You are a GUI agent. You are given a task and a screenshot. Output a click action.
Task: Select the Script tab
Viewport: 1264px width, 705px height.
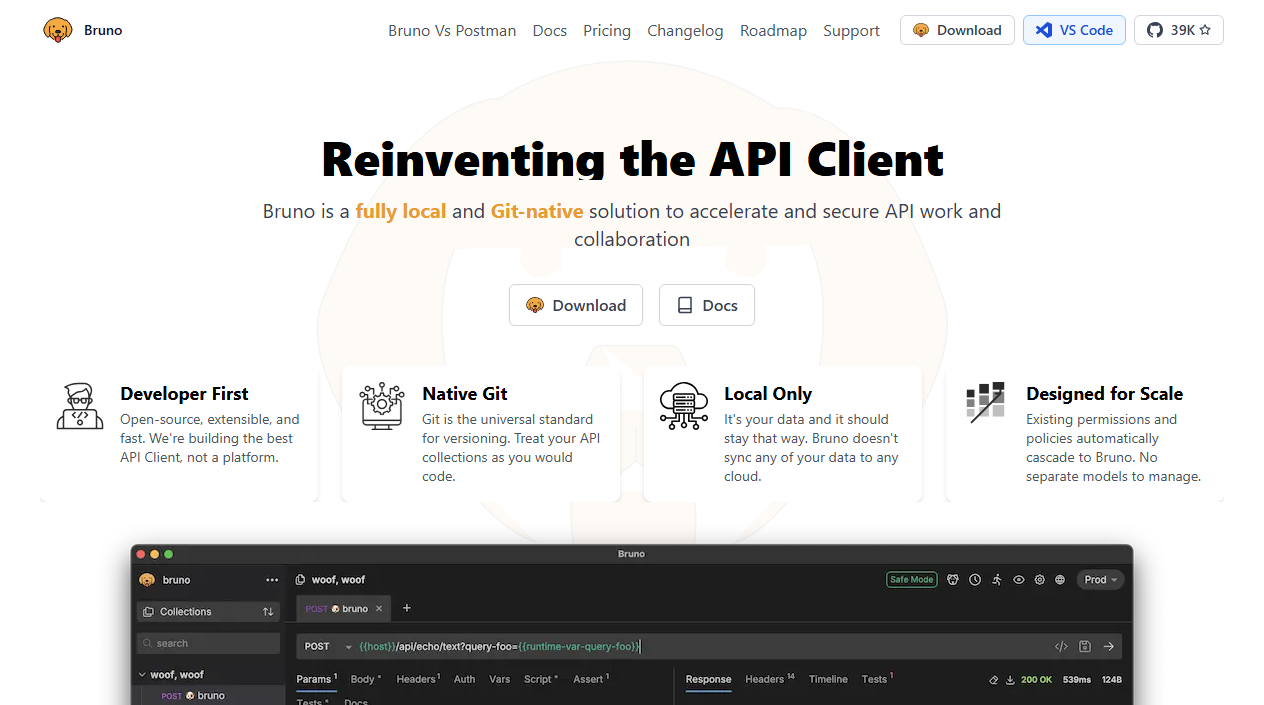[540, 680]
